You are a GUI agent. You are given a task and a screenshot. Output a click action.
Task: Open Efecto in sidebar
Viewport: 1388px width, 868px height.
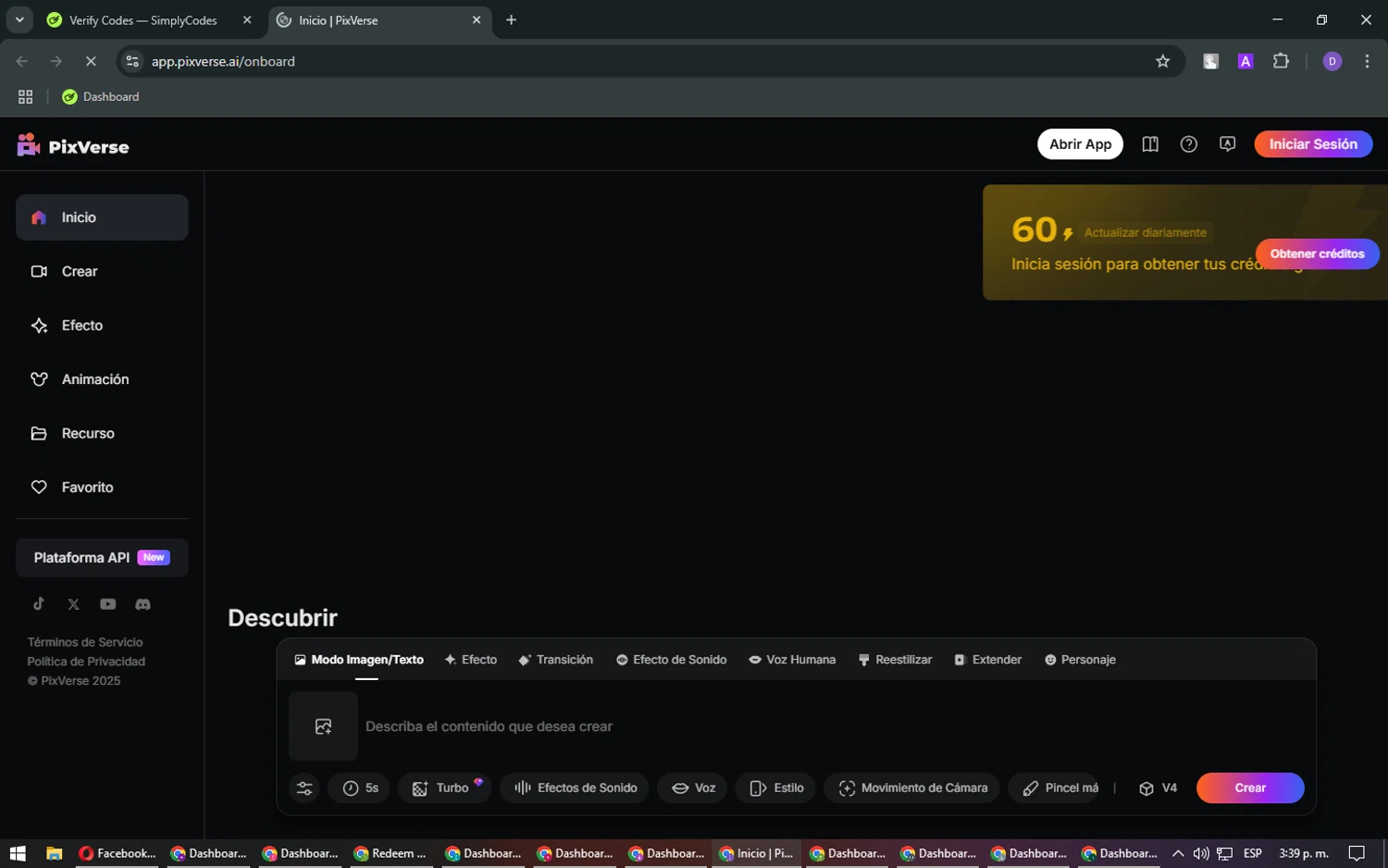click(x=102, y=326)
